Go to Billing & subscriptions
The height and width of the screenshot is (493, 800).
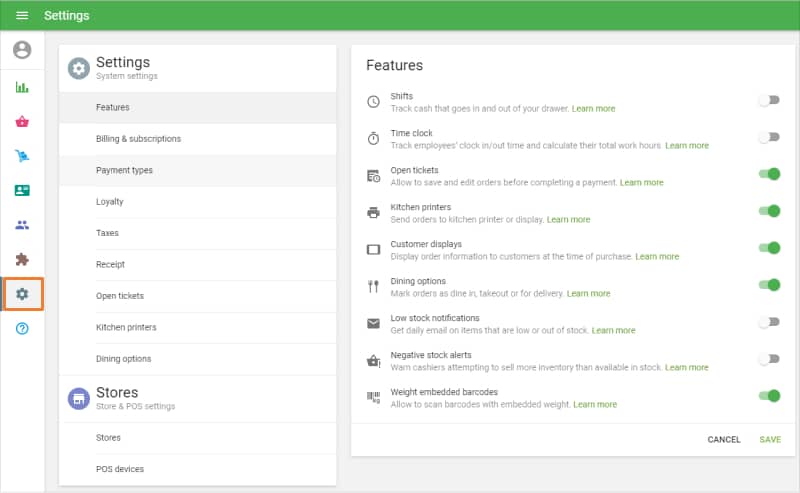click(197, 139)
